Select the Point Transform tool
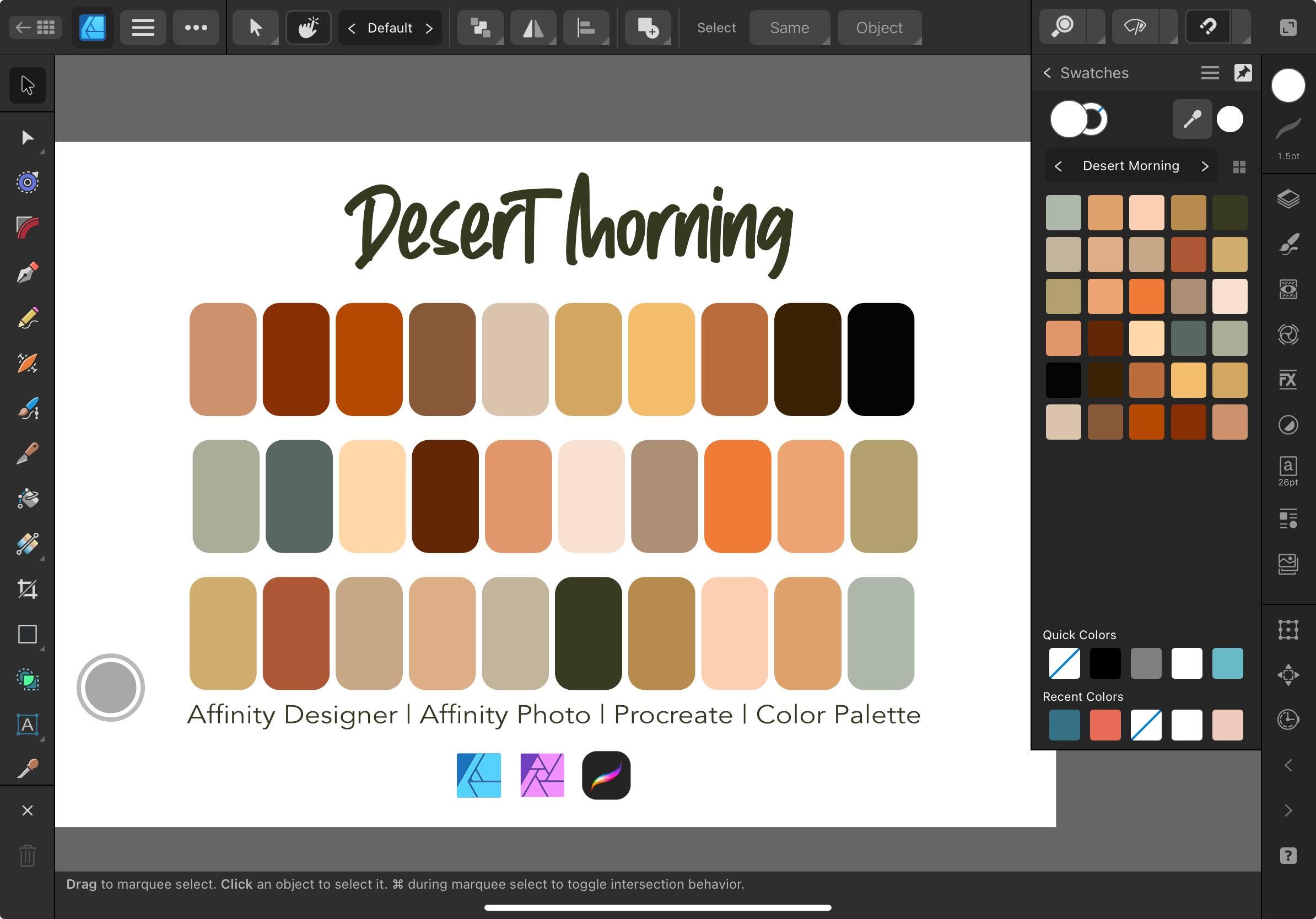The height and width of the screenshot is (919, 1316). pos(27,182)
